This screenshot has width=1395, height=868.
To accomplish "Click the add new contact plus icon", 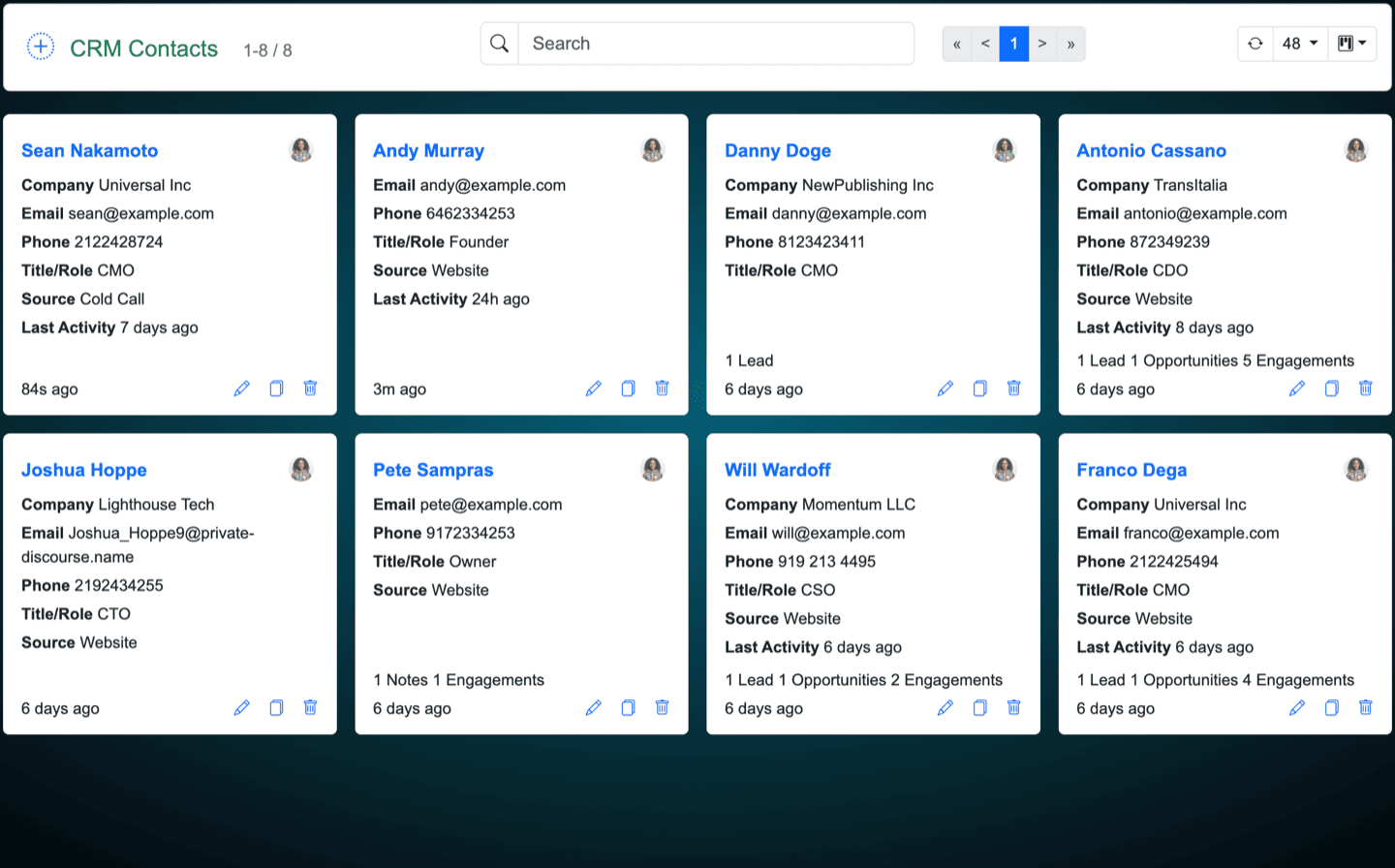I will click(x=41, y=46).
